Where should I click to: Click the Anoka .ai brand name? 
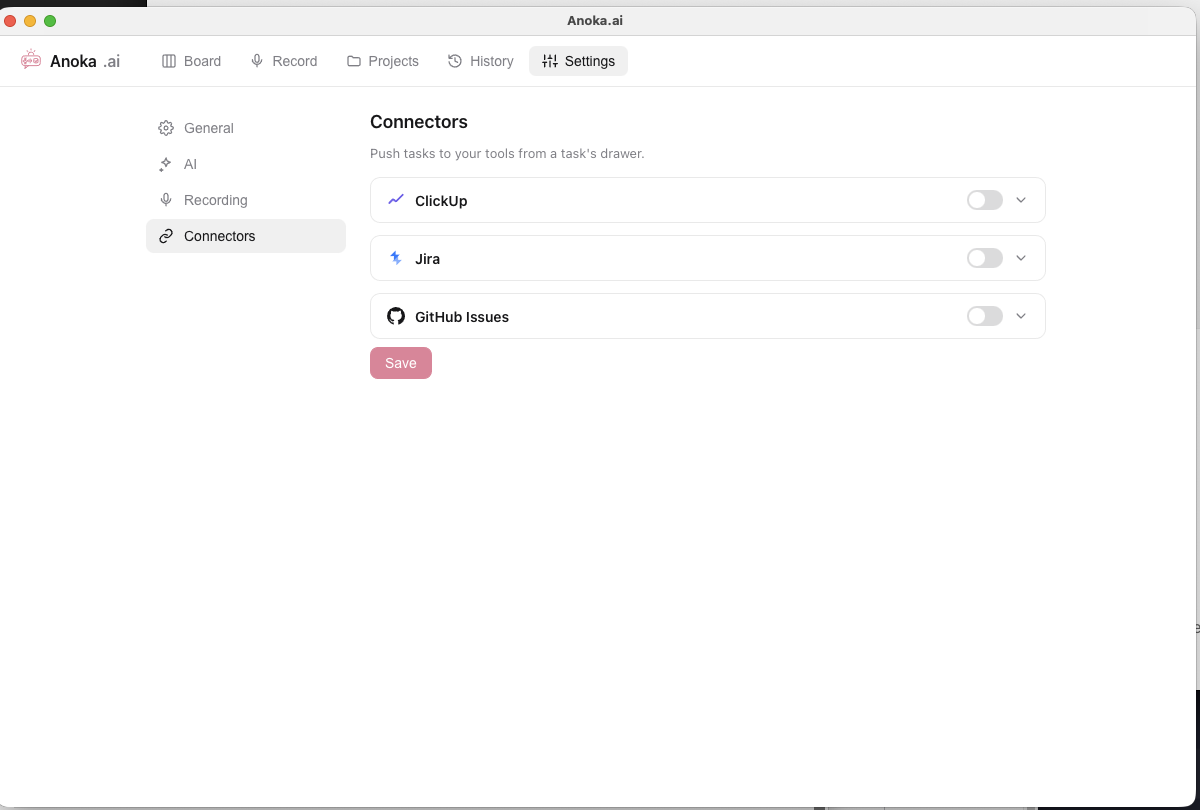point(85,61)
